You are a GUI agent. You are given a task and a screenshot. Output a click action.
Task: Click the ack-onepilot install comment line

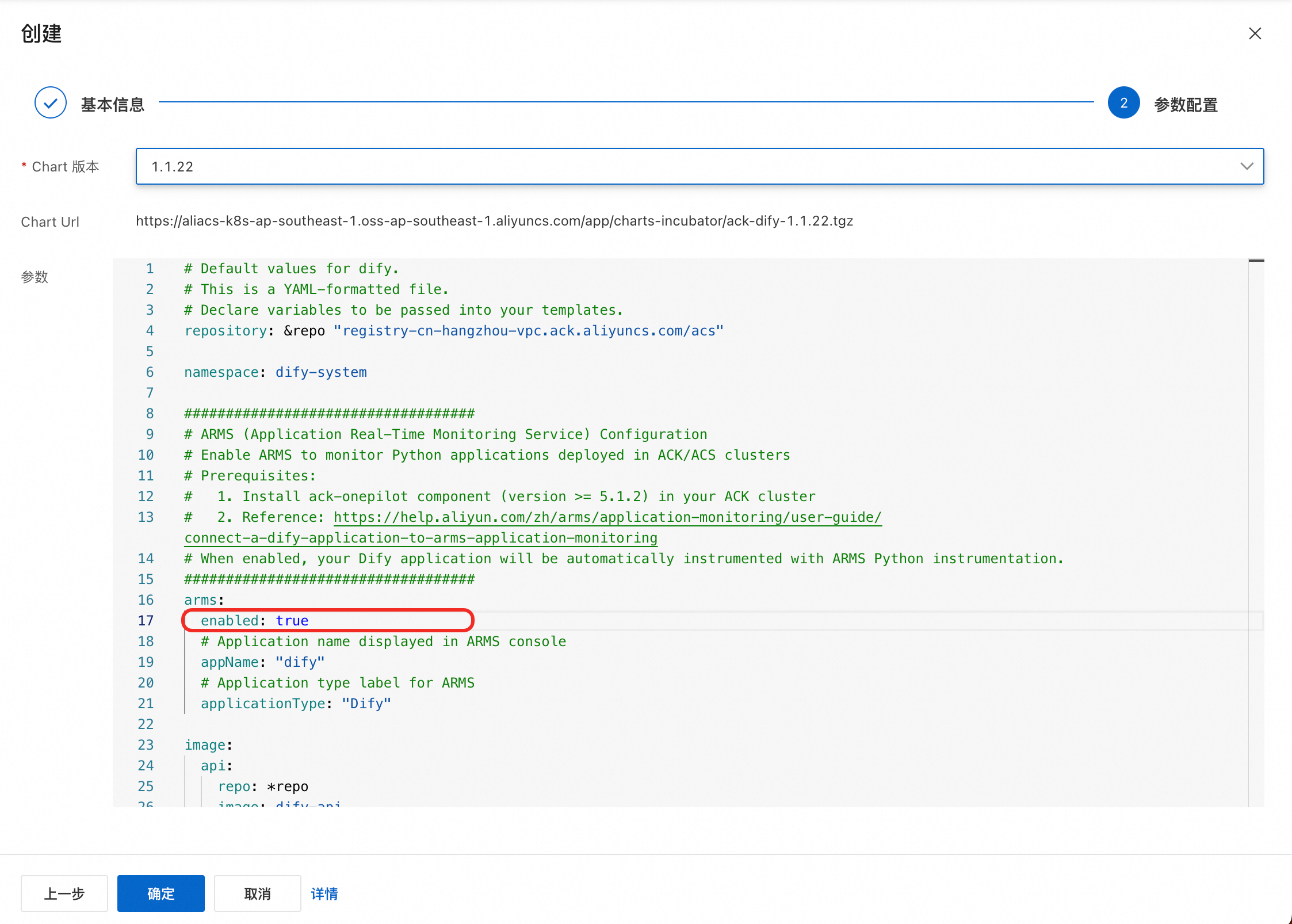point(500,497)
